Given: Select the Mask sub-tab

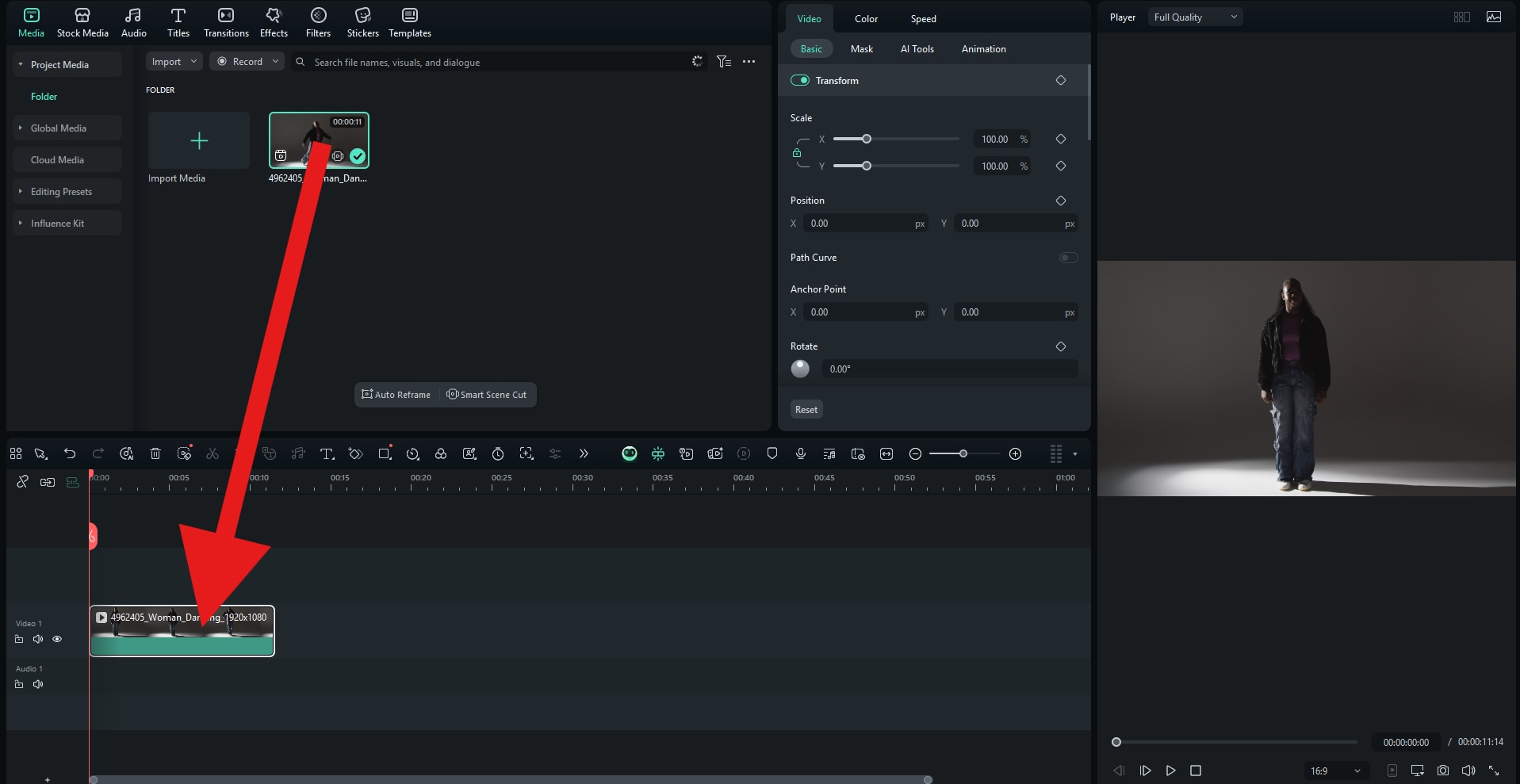Looking at the screenshot, I should click(x=862, y=49).
